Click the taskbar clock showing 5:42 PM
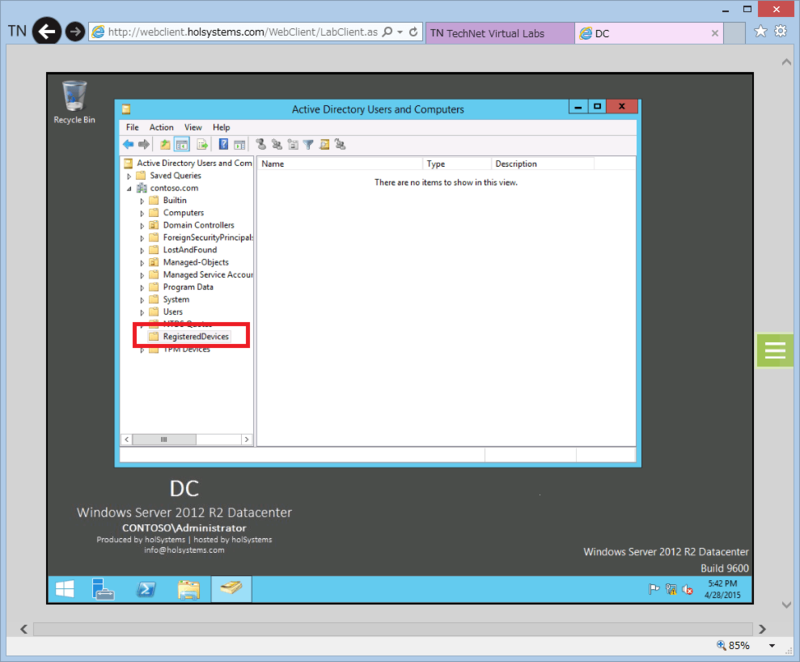This screenshot has width=800, height=662. [722, 589]
